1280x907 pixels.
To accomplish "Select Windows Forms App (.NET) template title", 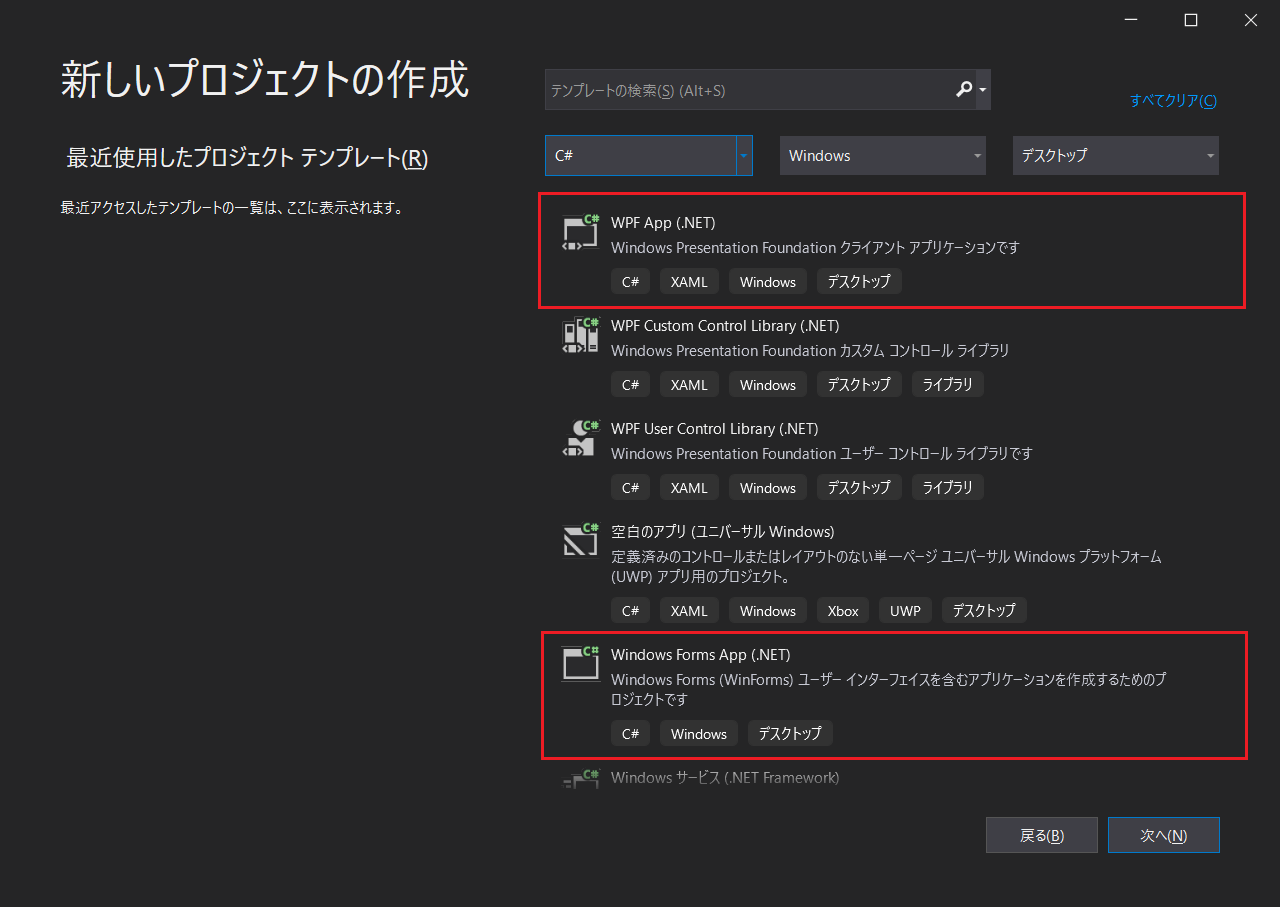I will (700, 655).
